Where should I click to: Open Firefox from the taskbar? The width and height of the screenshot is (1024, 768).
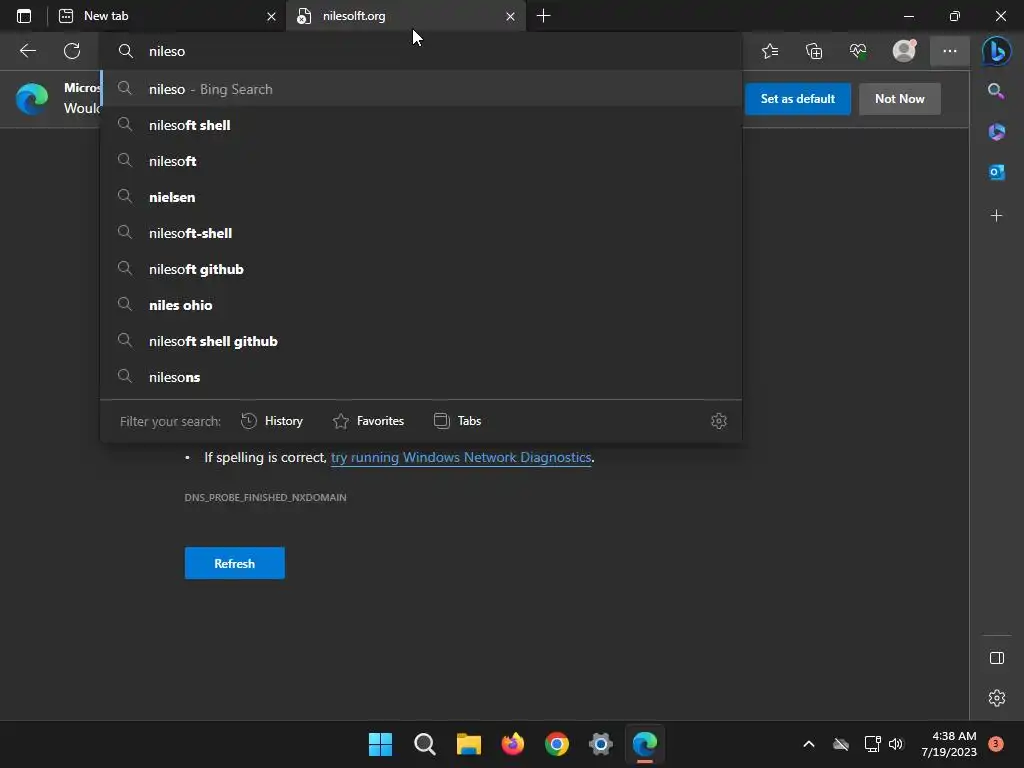(513, 744)
